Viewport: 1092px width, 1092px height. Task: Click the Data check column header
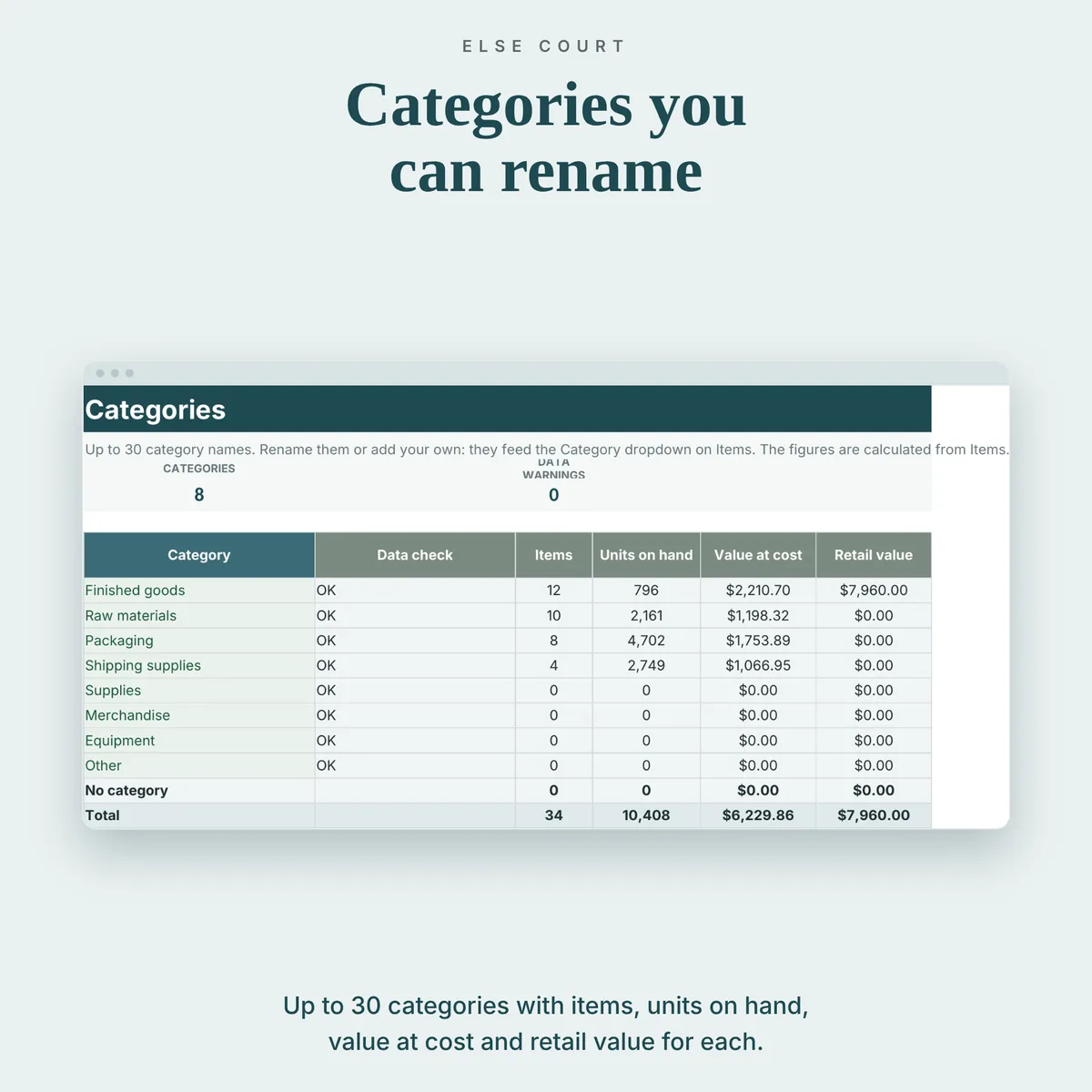coord(415,555)
